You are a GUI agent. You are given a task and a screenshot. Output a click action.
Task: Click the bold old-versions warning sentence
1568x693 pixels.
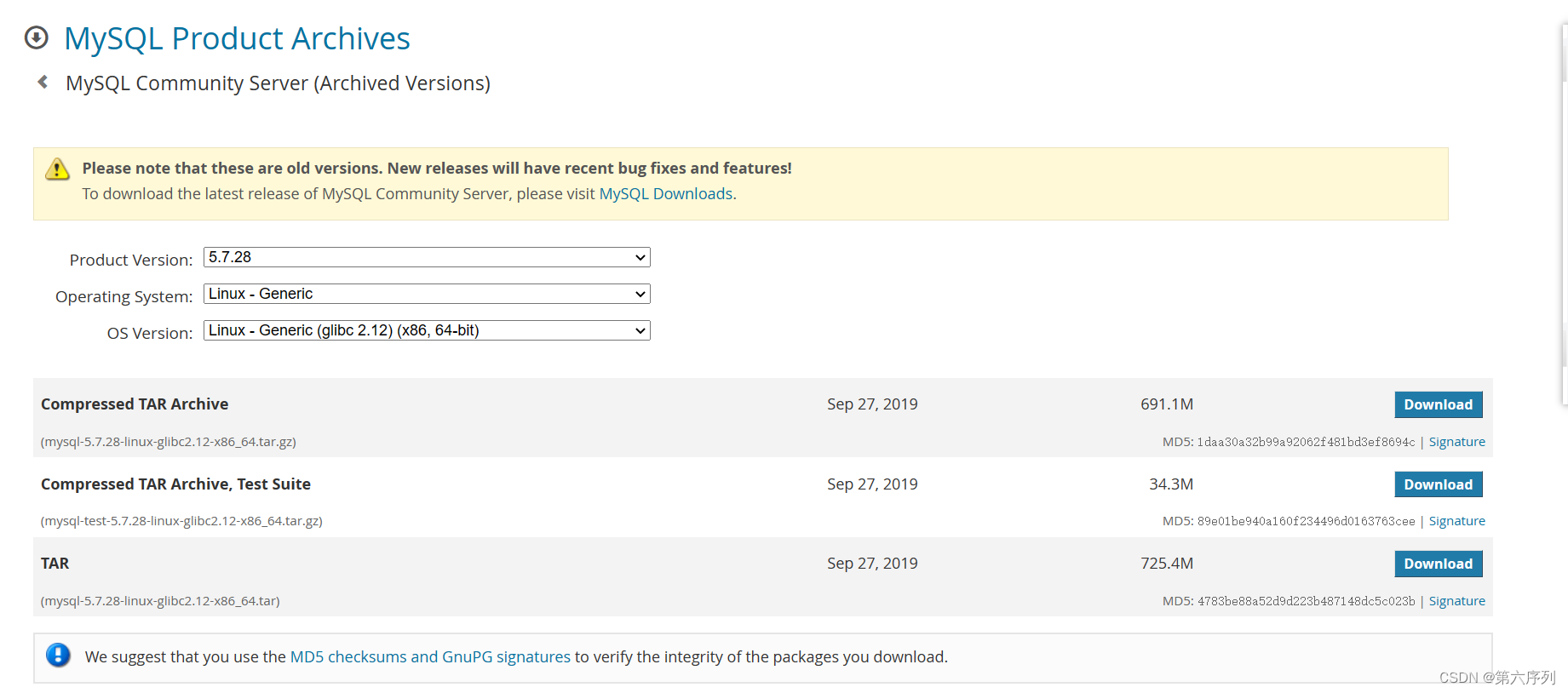pos(437,169)
